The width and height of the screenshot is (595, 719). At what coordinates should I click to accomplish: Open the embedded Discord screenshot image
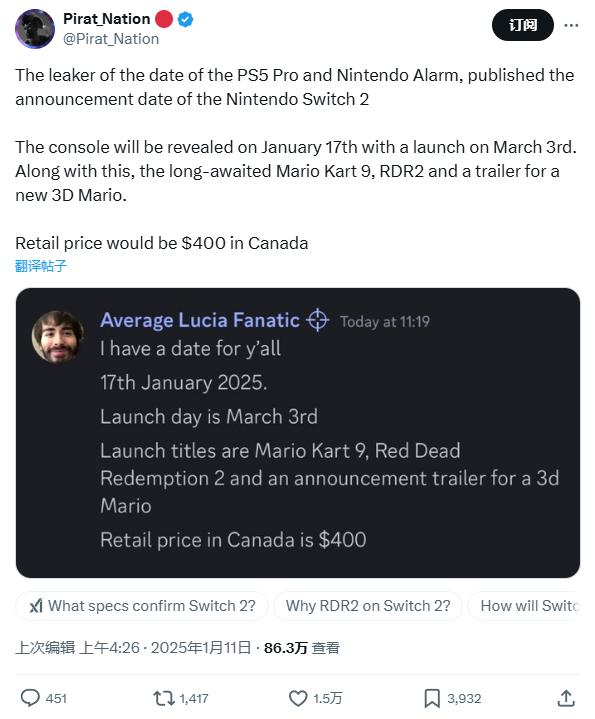pos(298,433)
